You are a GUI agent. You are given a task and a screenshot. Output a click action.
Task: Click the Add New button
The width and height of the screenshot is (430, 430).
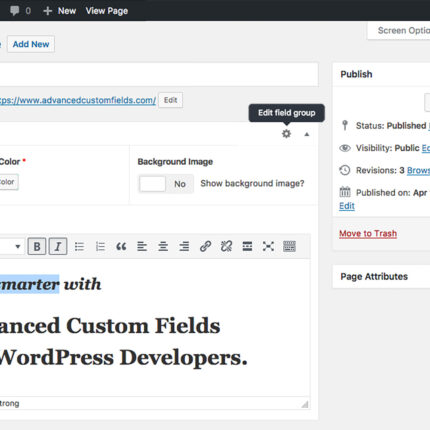pos(31,44)
